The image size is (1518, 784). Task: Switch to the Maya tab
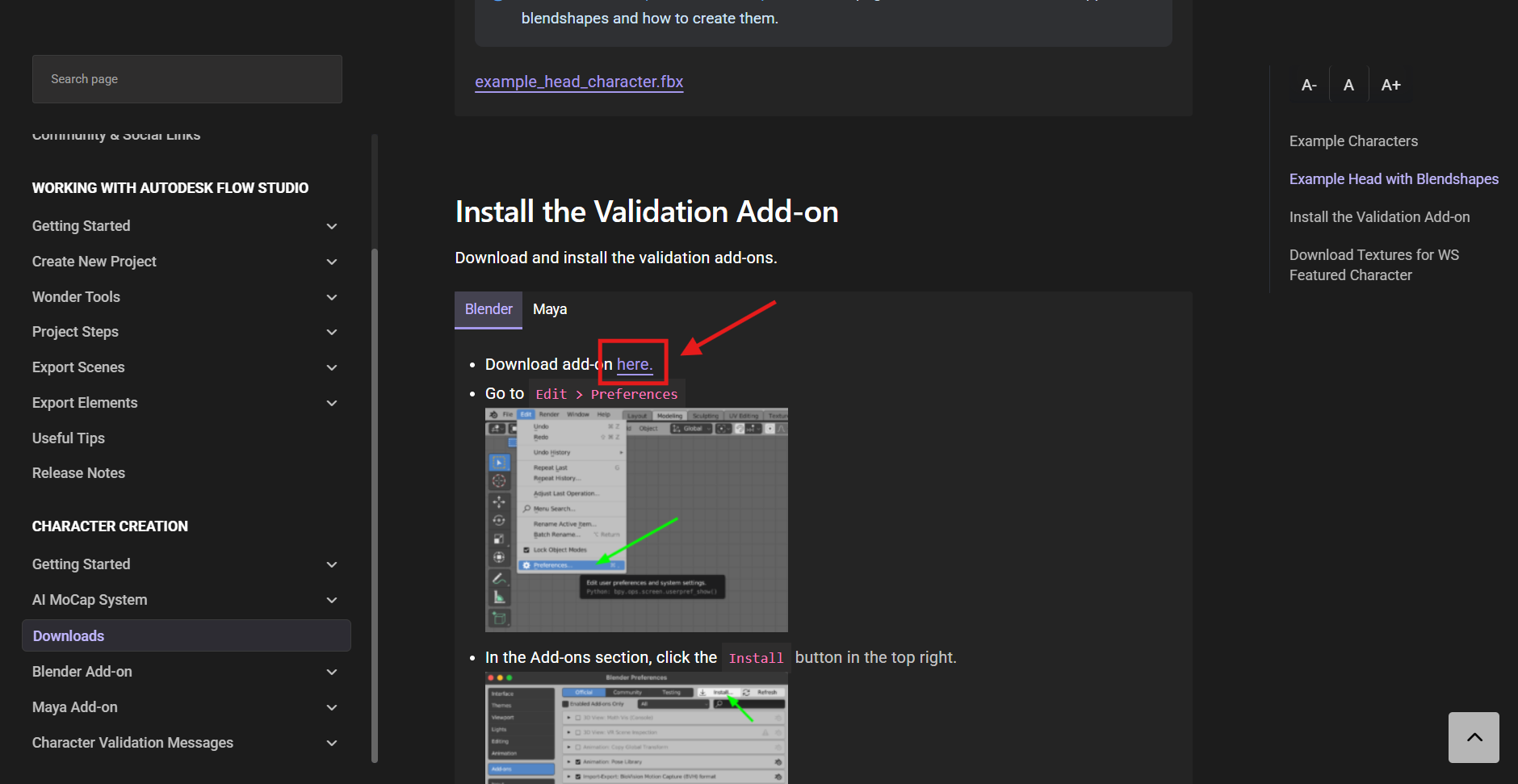550,309
